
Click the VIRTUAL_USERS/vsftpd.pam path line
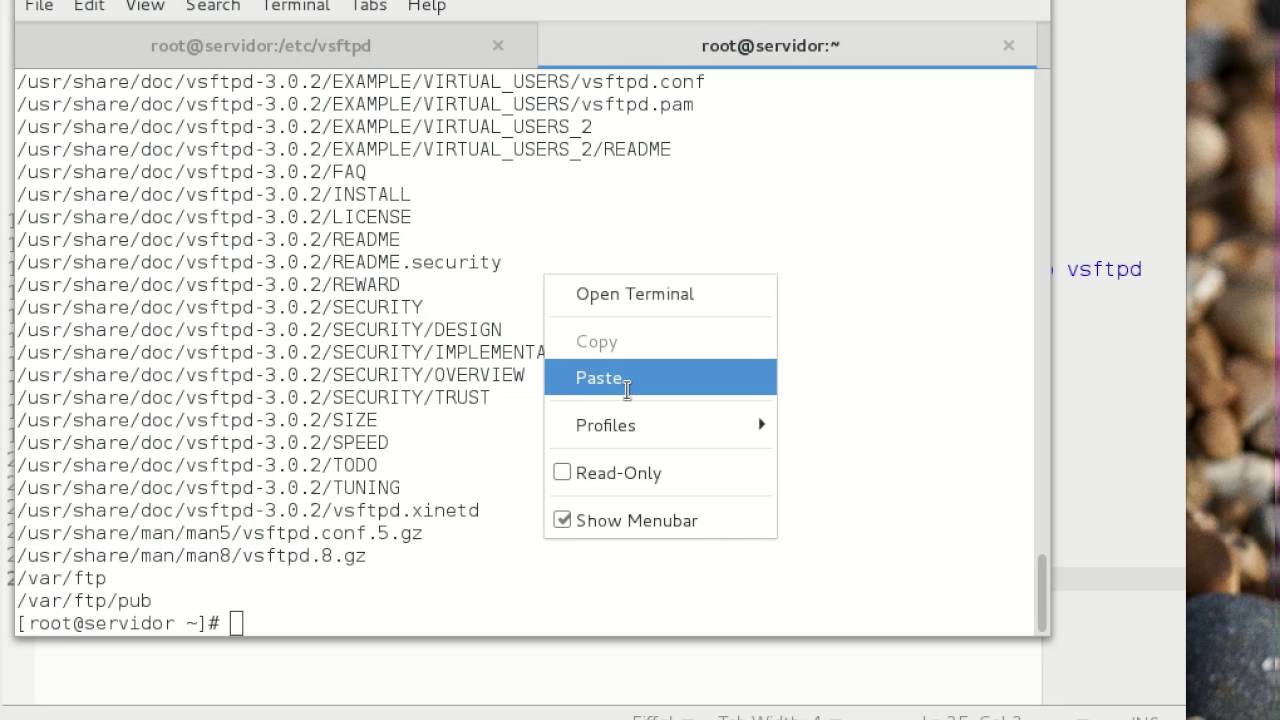[355, 104]
